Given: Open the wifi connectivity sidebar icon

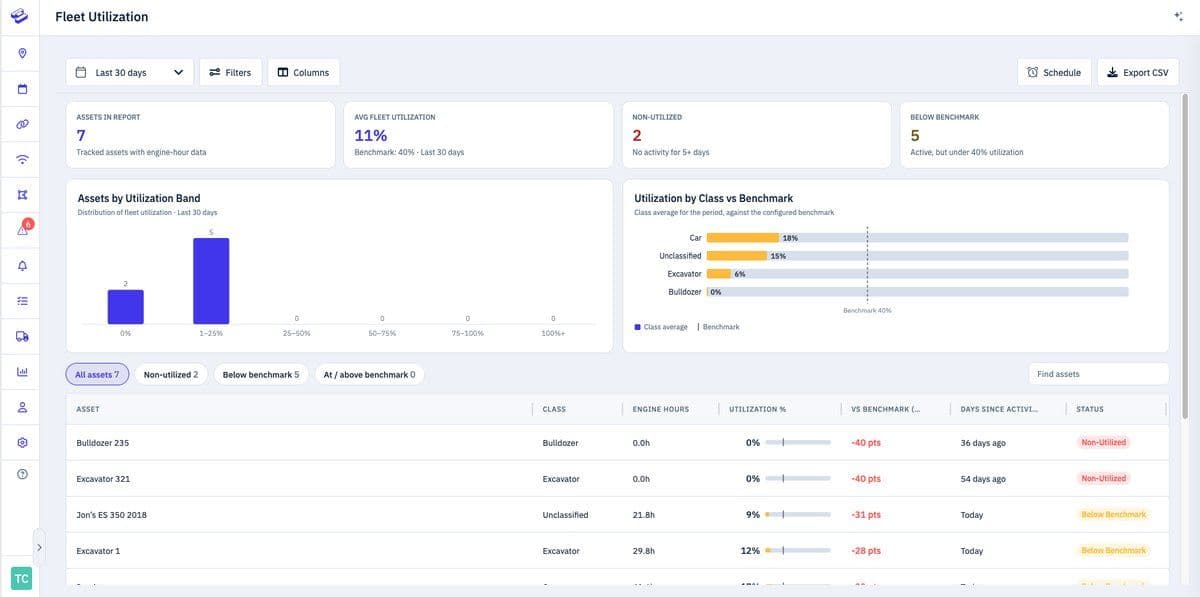Looking at the screenshot, I should click(22, 159).
